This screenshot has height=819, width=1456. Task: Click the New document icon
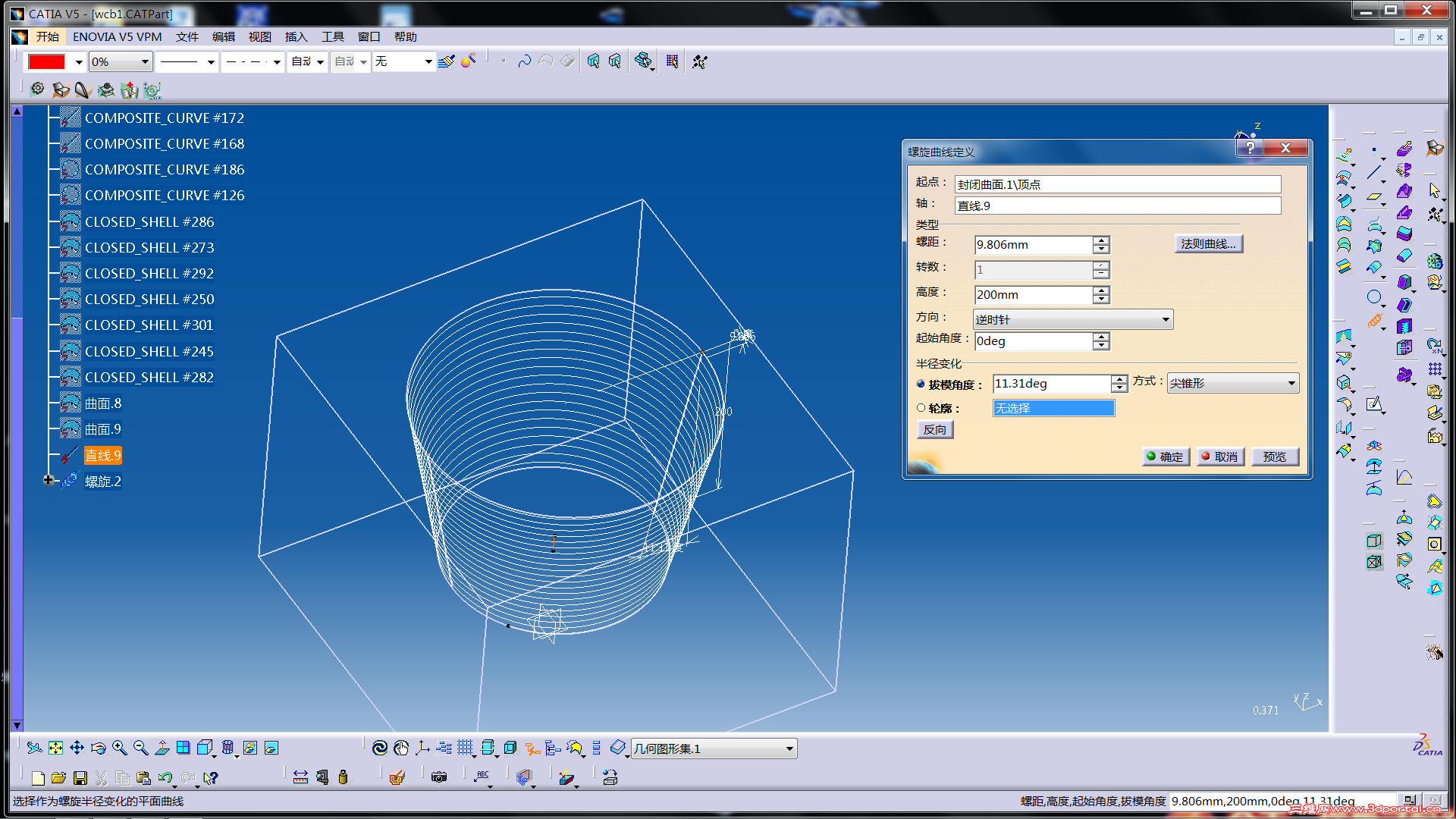[x=38, y=777]
